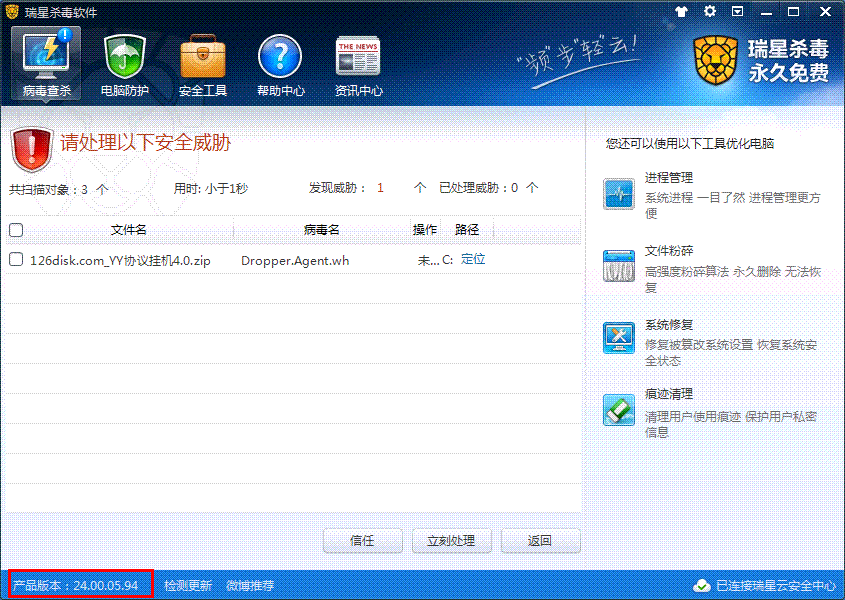
Task: Open 痕迹清理 trace cleaner icon
Action: click(619, 410)
